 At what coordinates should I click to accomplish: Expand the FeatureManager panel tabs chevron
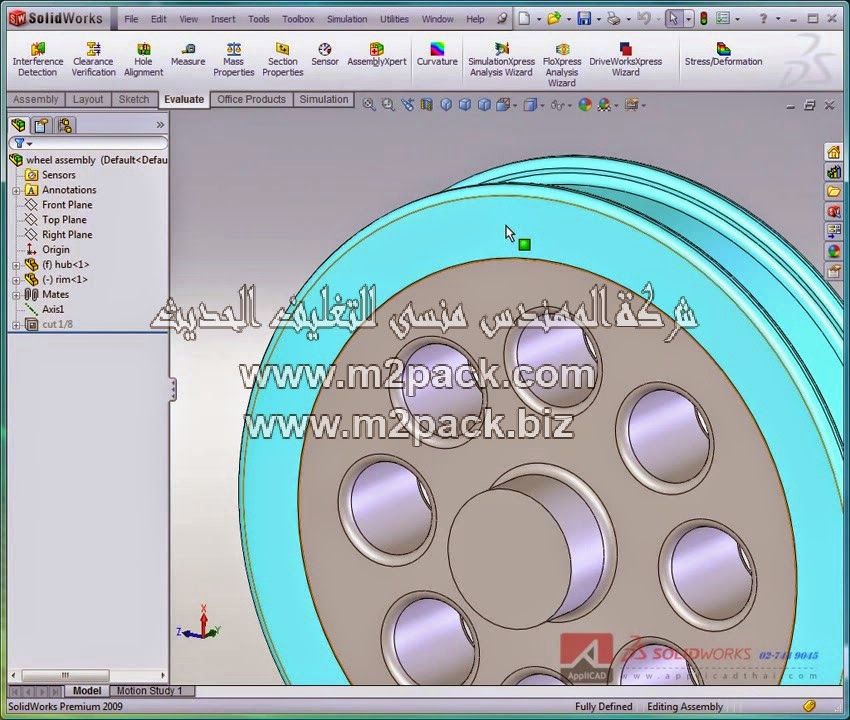click(160, 125)
